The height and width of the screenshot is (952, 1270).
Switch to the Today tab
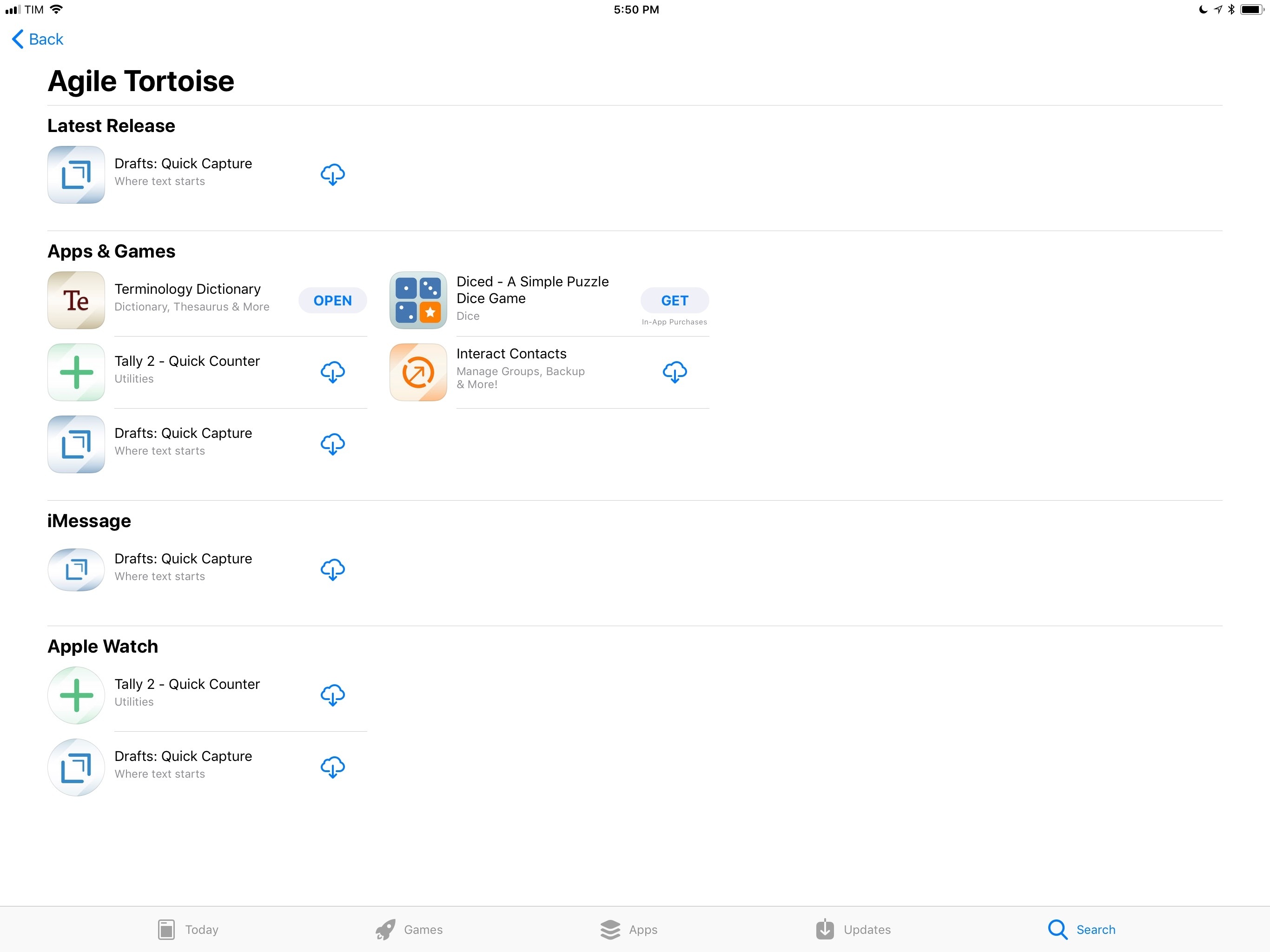coord(188,930)
